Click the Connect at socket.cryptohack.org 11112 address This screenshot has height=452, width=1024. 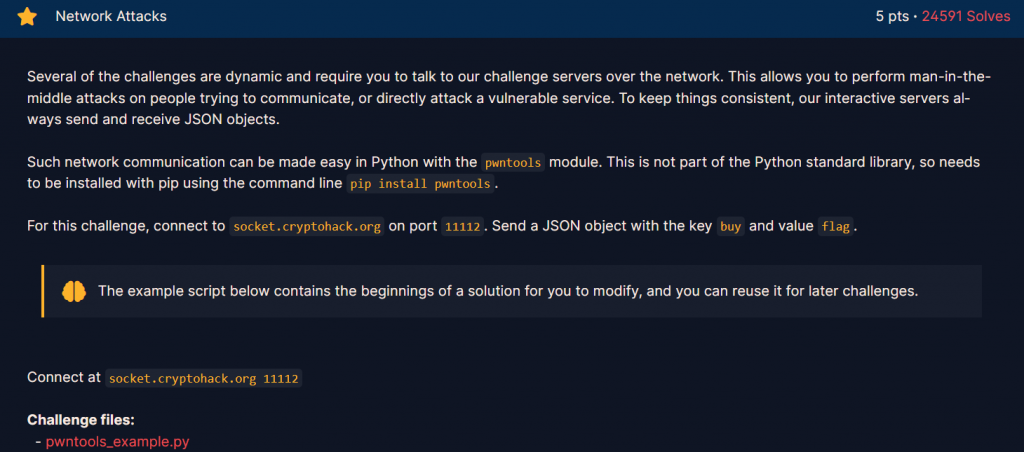(205, 379)
